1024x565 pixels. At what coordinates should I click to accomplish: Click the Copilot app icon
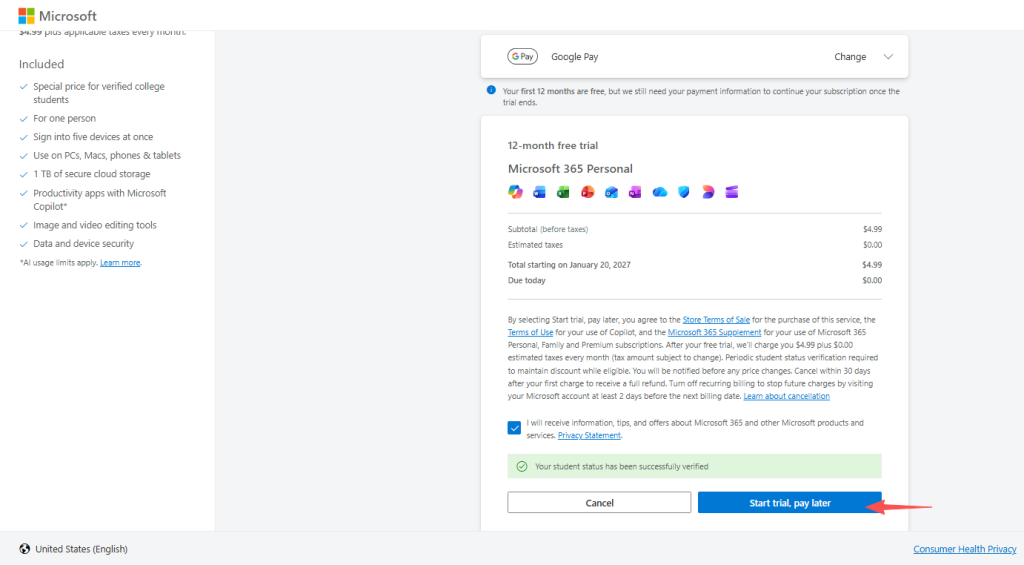pos(515,192)
